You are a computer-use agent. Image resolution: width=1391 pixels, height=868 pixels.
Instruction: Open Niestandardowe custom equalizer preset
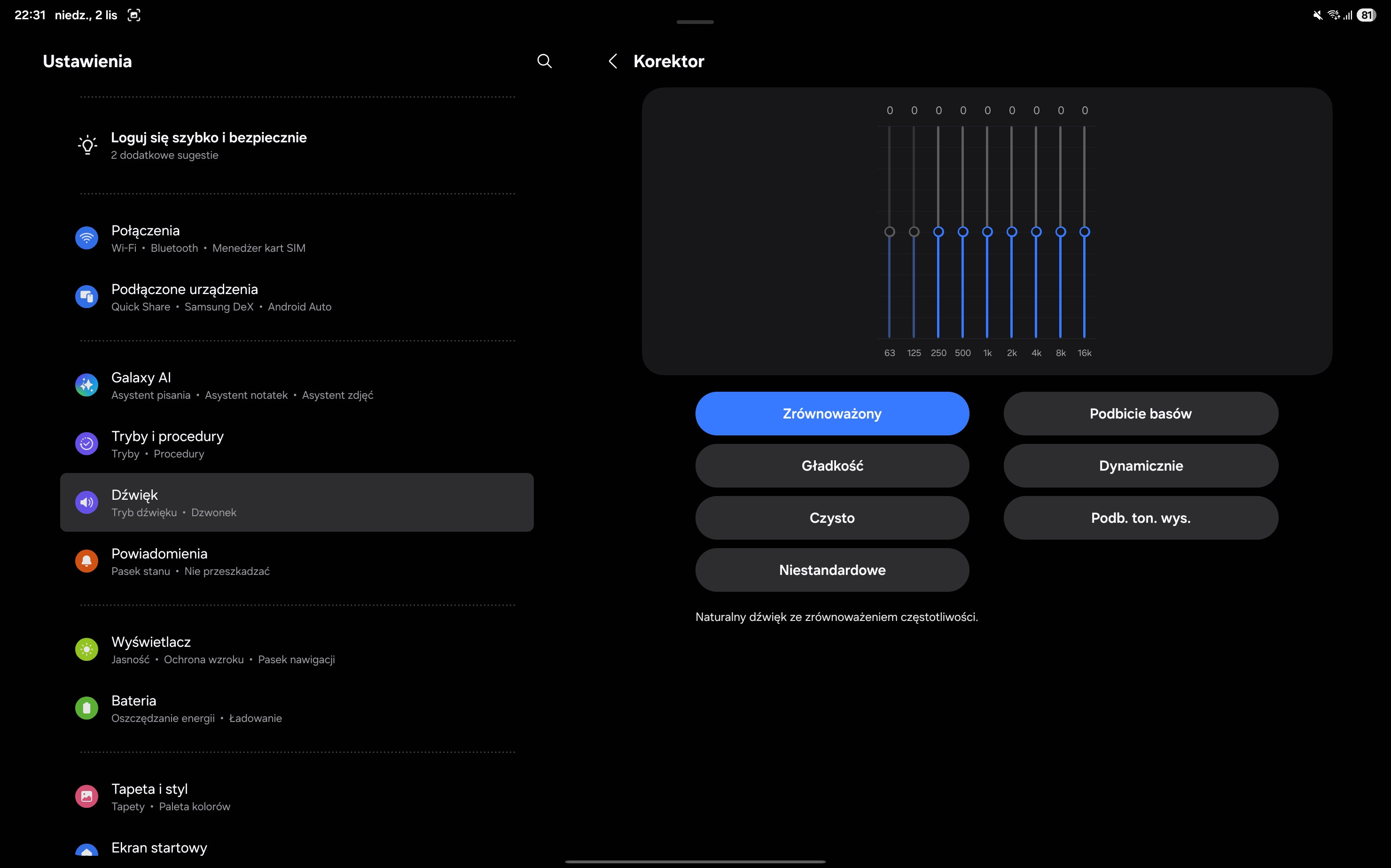click(832, 570)
